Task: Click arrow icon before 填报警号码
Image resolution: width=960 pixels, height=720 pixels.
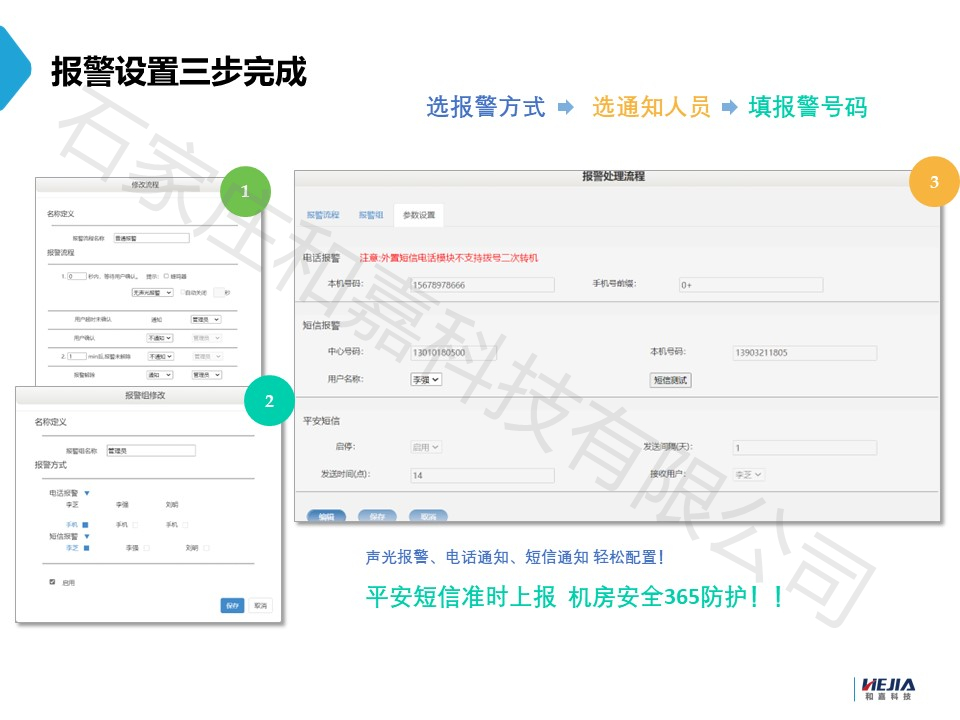Action: [730, 108]
